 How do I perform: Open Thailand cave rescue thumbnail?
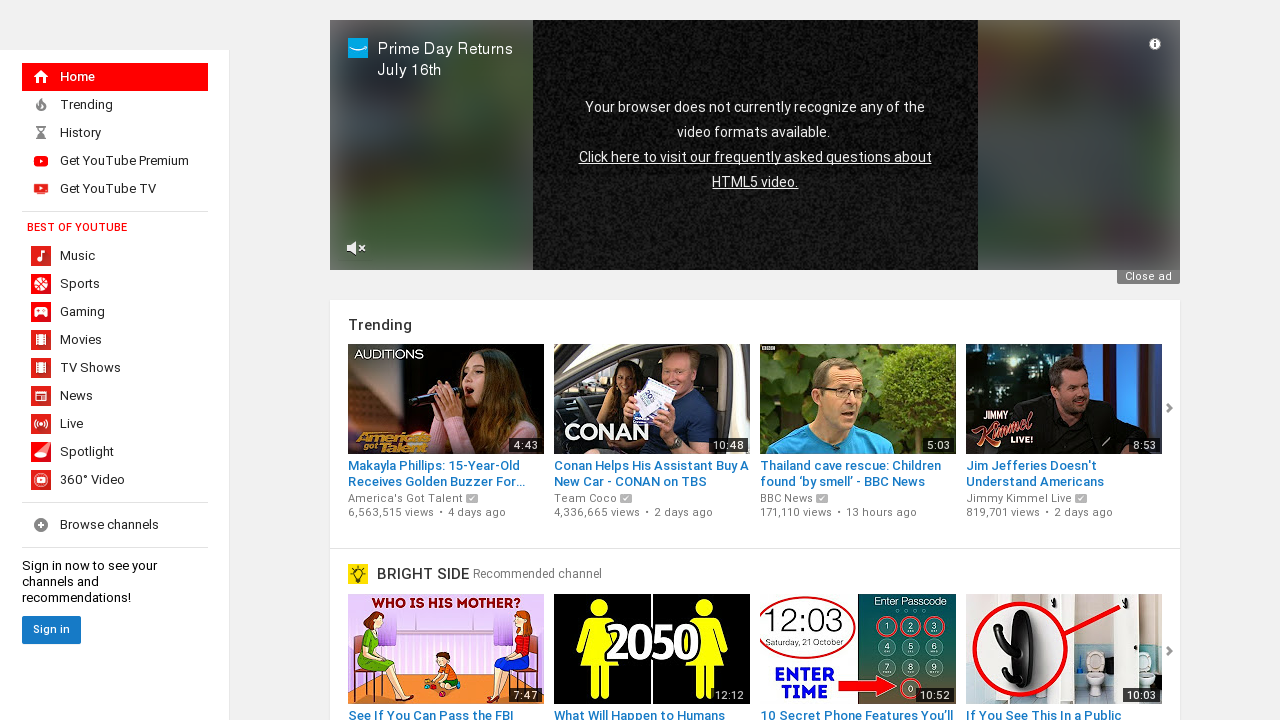click(858, 399)
